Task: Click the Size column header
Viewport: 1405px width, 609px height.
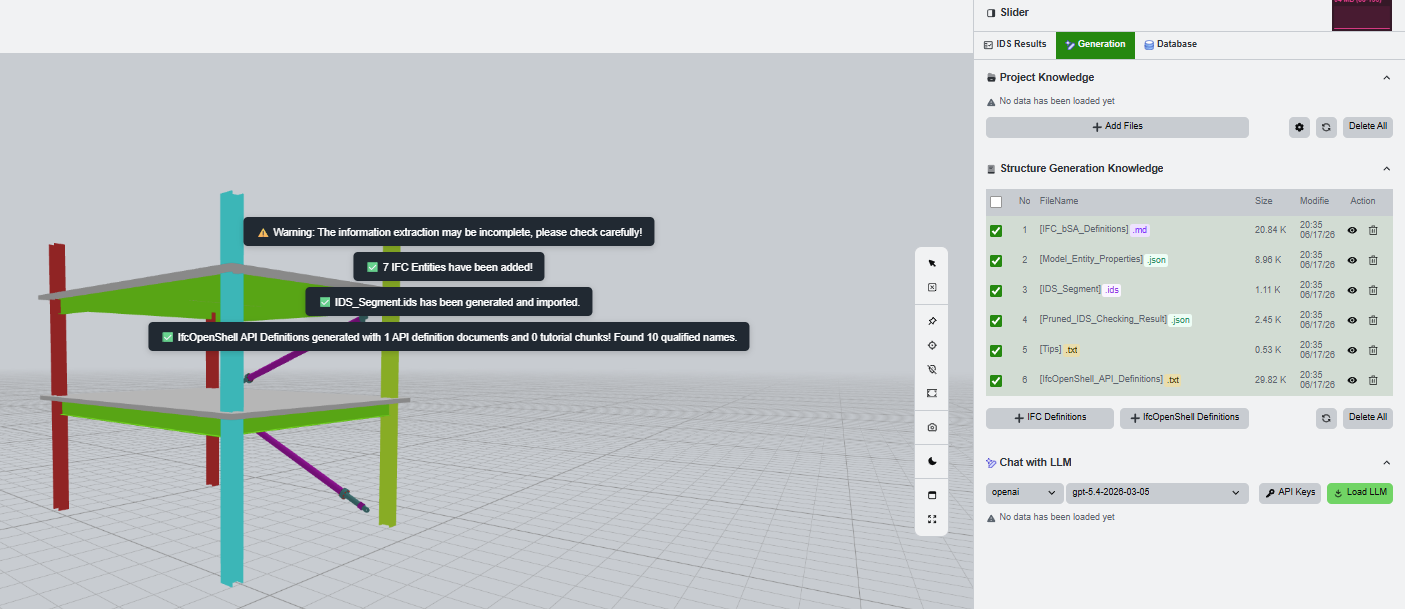Action: tap(1264, 202)
